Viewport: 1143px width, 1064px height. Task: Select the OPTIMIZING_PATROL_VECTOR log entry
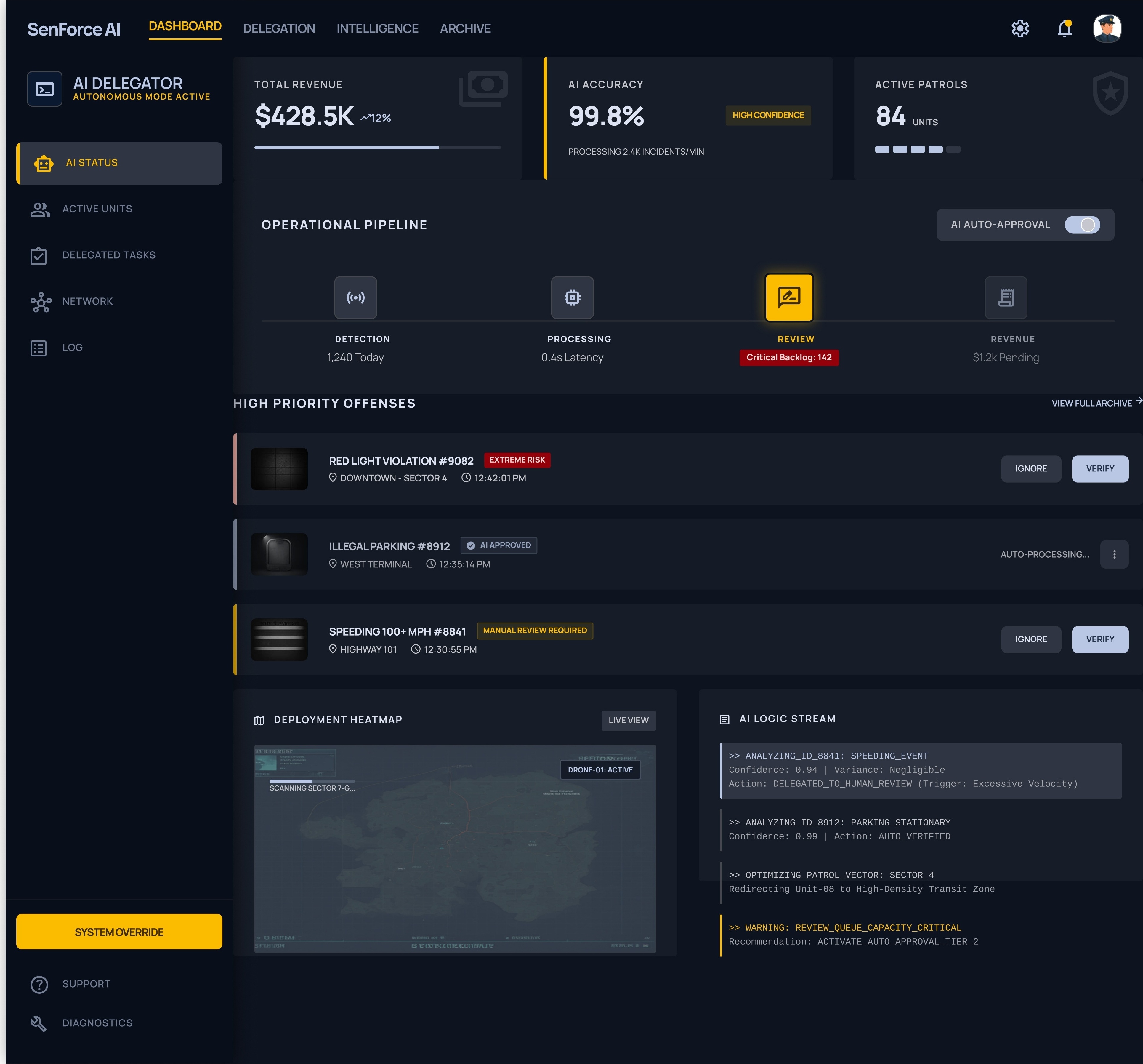(x=921, y=883)
